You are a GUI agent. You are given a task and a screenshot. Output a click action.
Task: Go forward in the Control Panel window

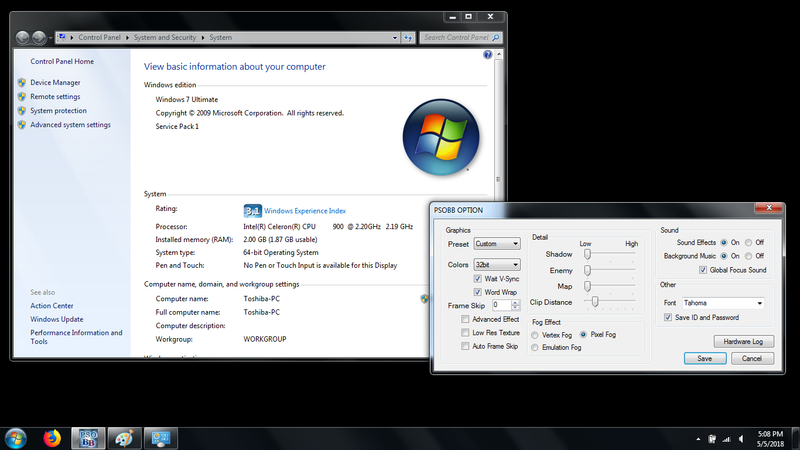tap(39, 37)
